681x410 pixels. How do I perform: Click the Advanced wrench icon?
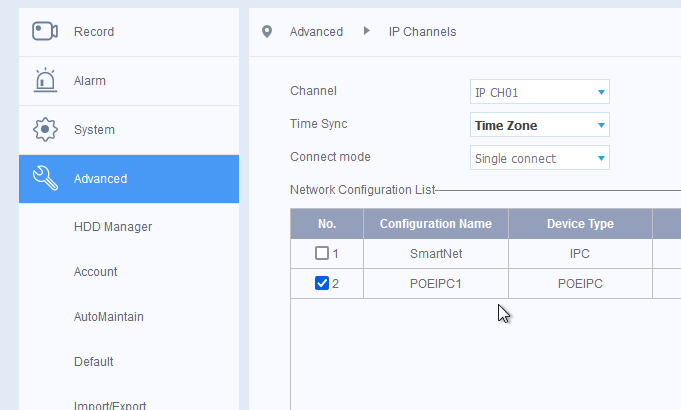(x=45, y=178)
